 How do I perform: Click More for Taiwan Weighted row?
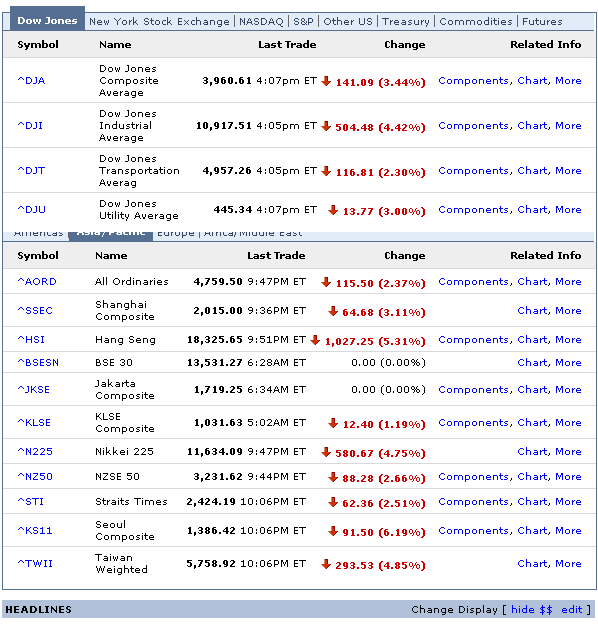pyautogui.click(x=568, y=564)
